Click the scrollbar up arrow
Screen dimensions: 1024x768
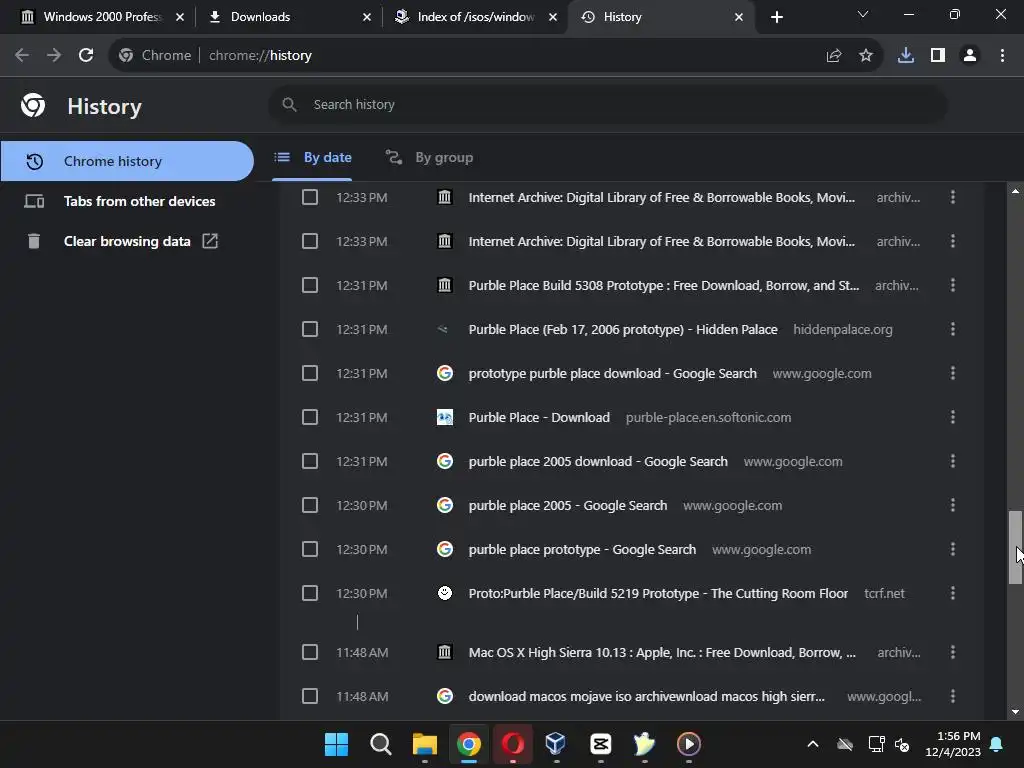(x=1015, y=191)
